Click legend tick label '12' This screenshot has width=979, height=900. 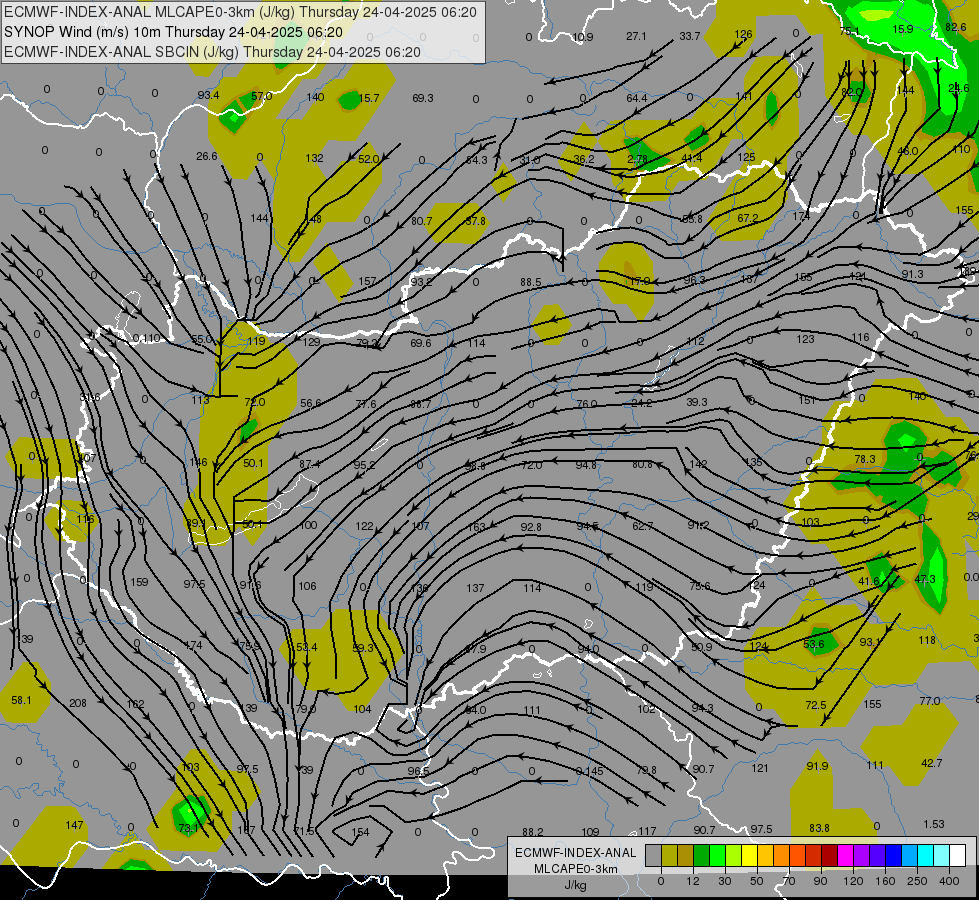[692, 881]
